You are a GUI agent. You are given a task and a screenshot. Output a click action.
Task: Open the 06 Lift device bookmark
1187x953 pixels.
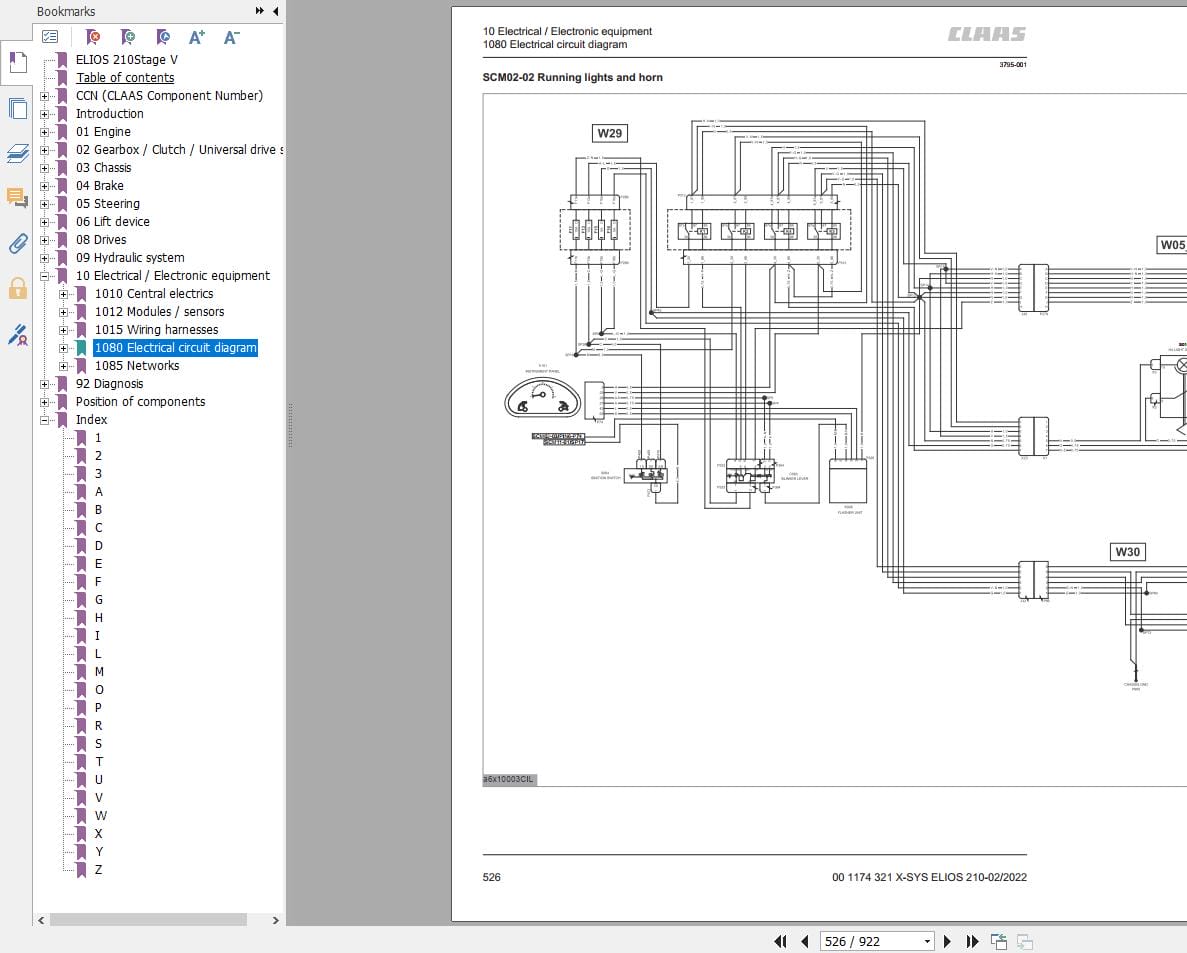(x=113, y=222)
